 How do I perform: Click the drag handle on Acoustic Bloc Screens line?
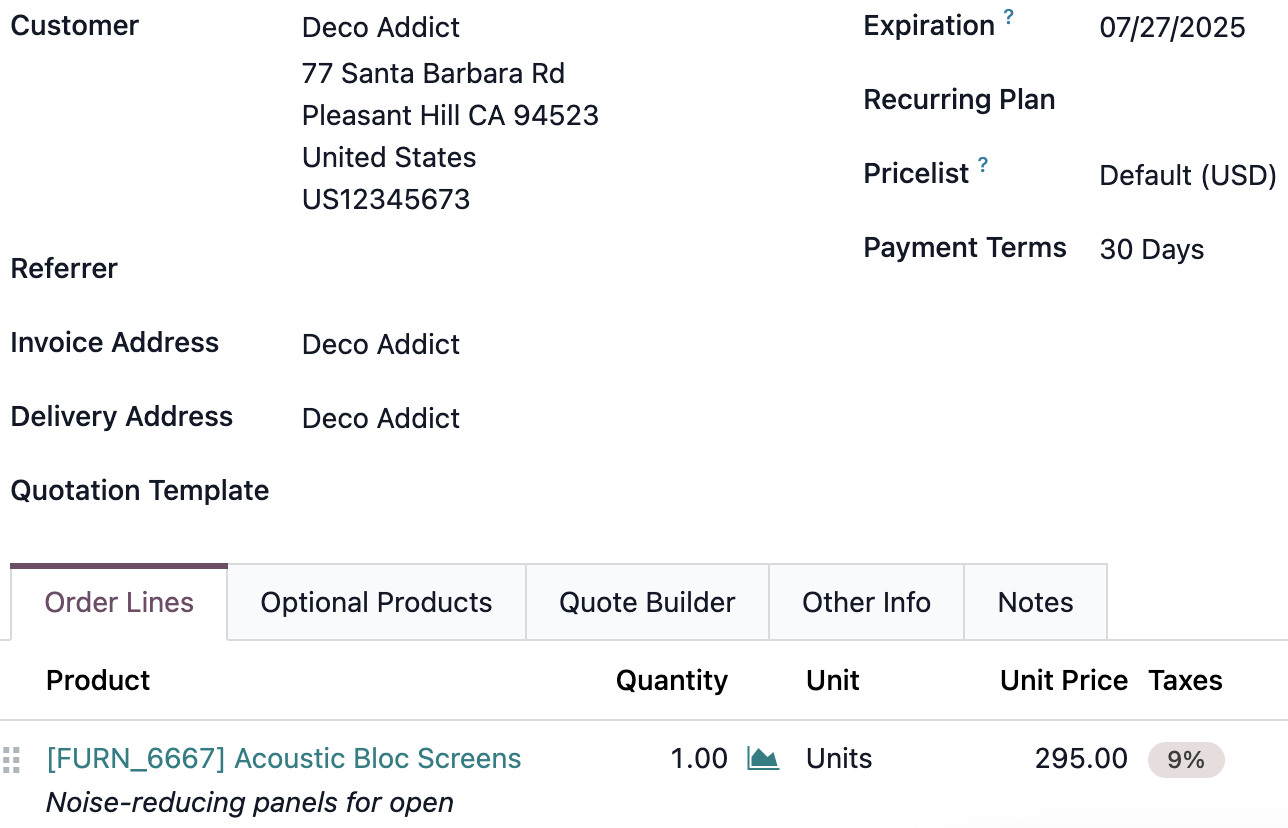point(11,760)
